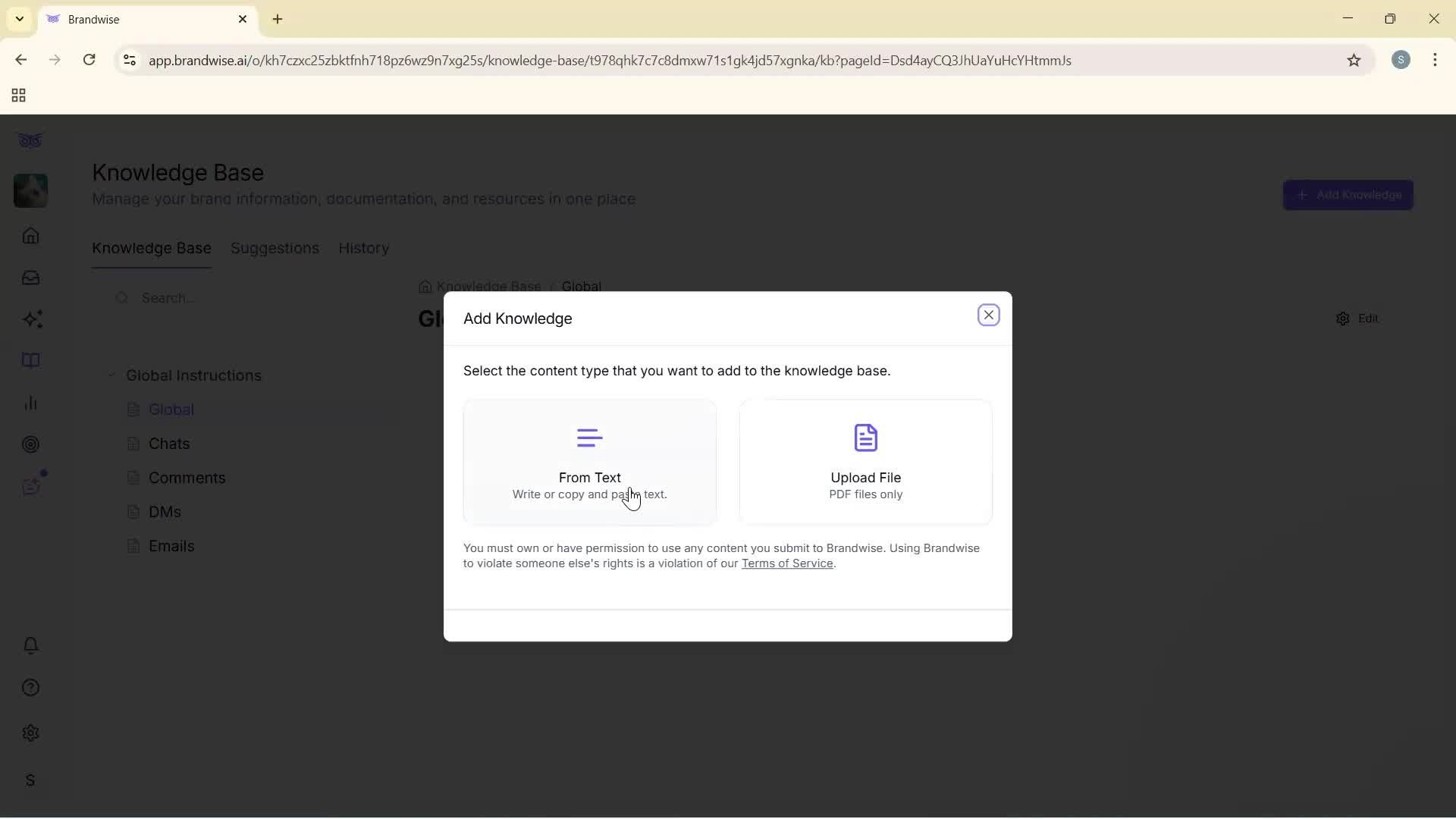1456x819 pixels.
Task: Select the Home icon in the sidebar
Action: [30, 237]
